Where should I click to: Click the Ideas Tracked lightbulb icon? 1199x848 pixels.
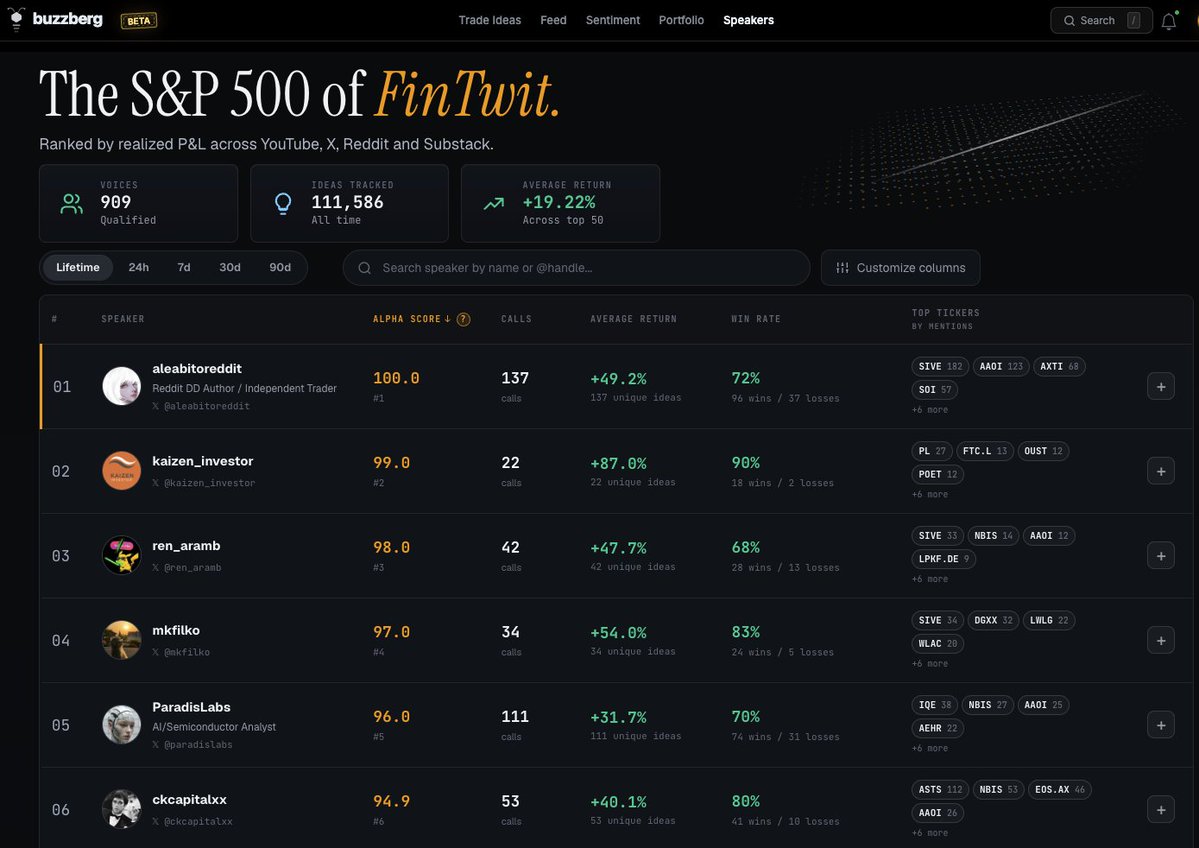click(283, 203)
